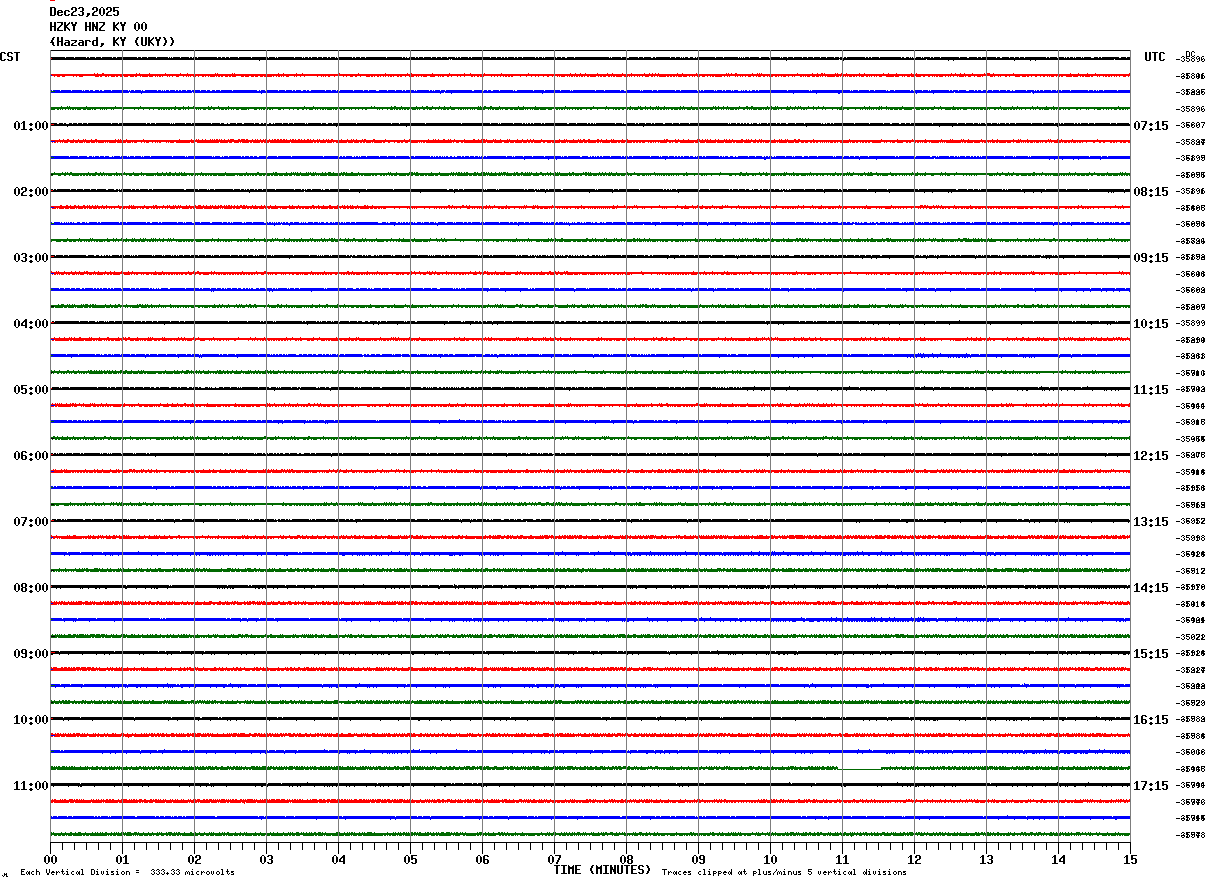Select the 06:00 CST time label
Viewport: 1210px width, 886px height.
[31, 456]
